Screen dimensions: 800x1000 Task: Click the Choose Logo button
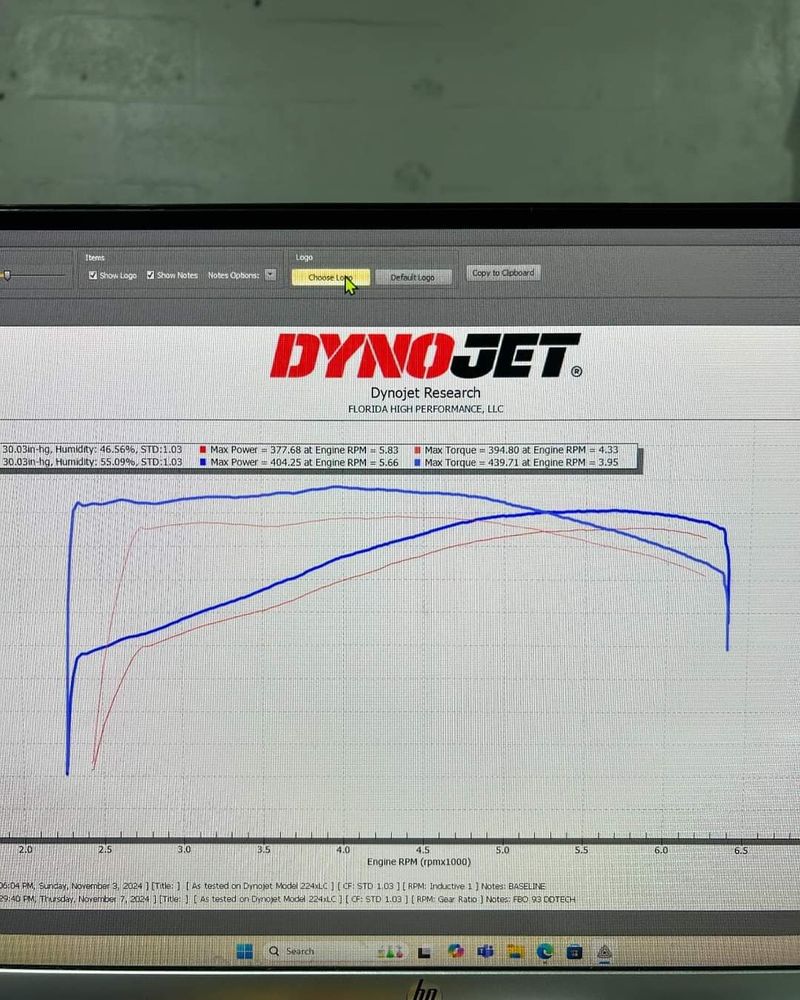(x=330, y=277)
